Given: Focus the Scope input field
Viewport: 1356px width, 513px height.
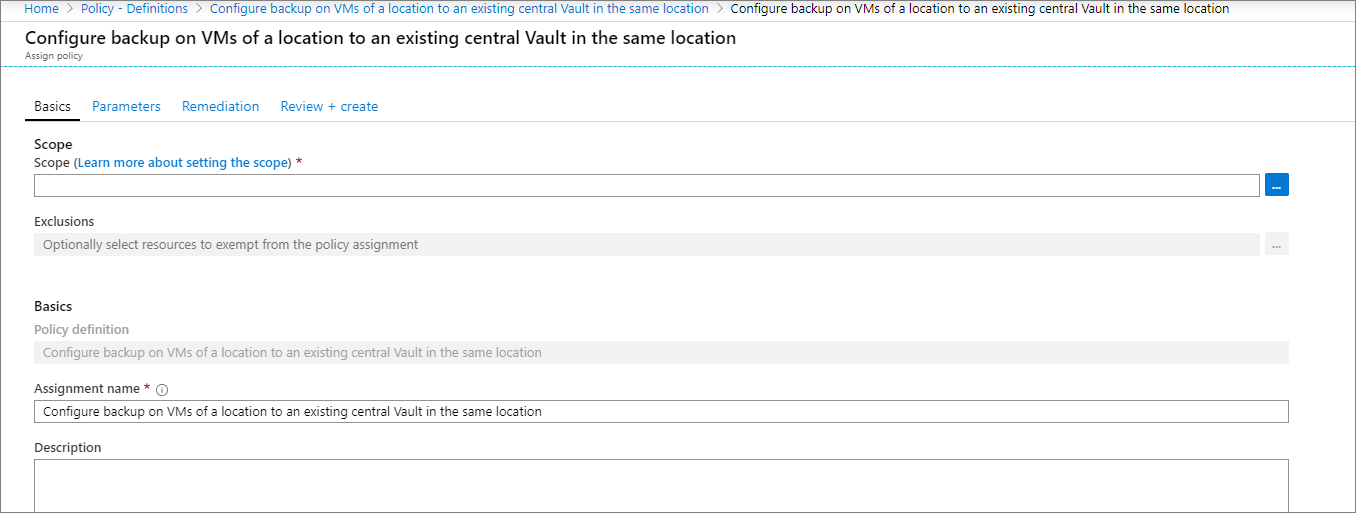Looking at the screenshot, I should (646, 185).
